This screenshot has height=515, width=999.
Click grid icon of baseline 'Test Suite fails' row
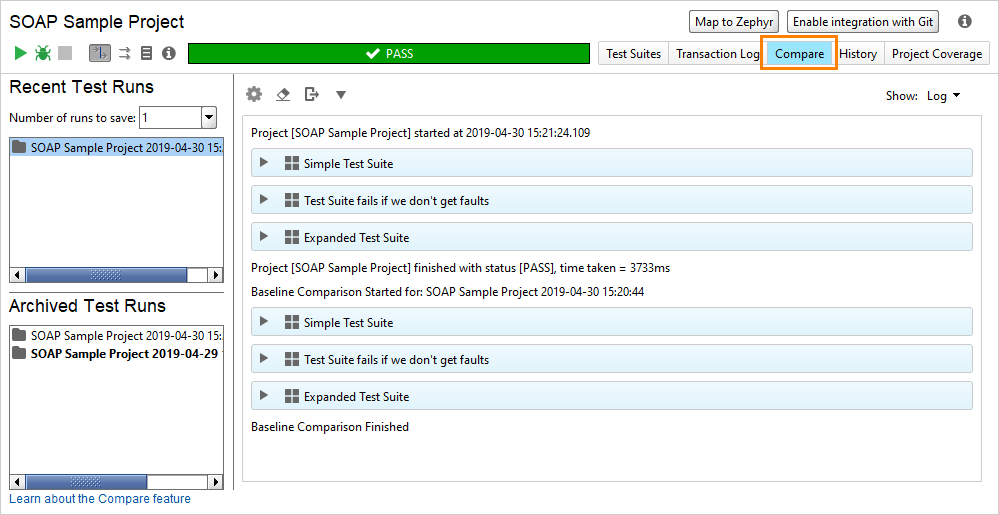point(291,359)
